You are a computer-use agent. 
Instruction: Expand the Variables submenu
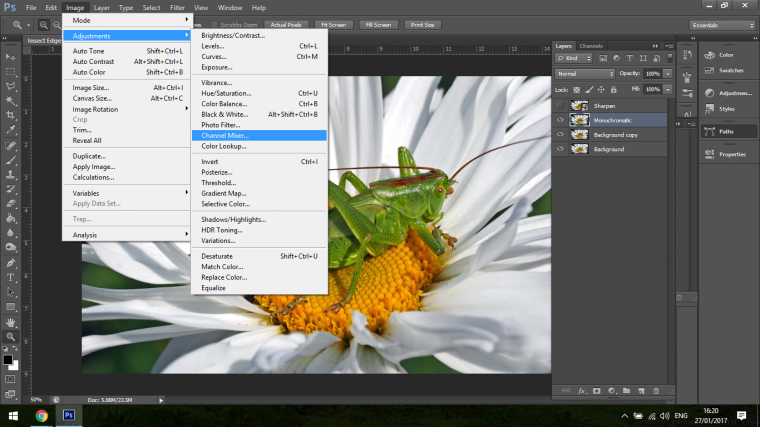click(127, 193)
